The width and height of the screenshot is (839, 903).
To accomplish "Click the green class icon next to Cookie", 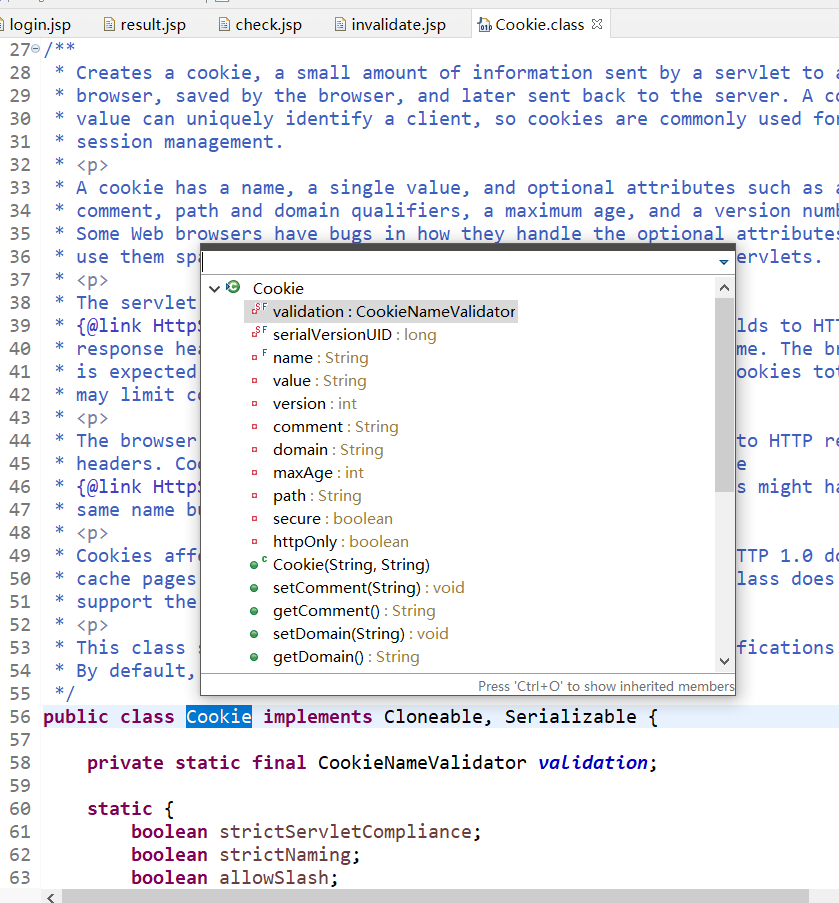I will (x=233, y=287).
